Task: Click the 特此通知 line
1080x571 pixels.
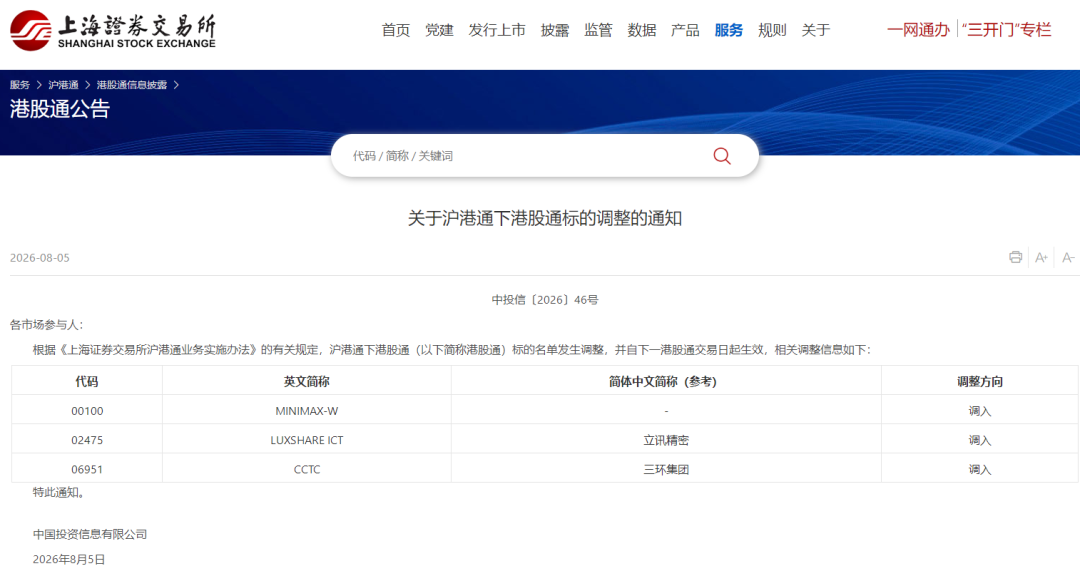Action: [59, 492]
